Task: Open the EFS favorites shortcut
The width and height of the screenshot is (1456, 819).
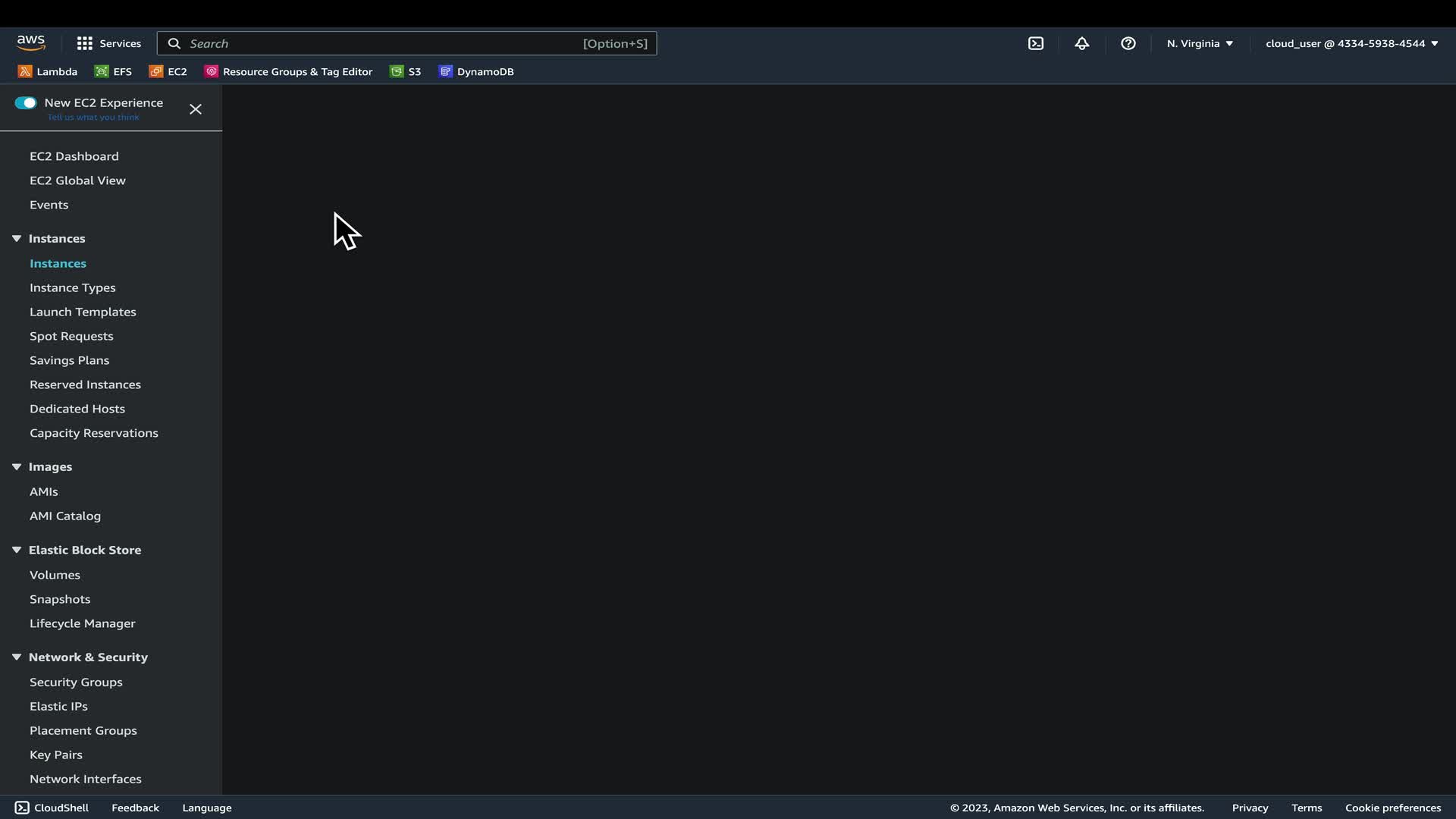Action: tap(113, 71)
